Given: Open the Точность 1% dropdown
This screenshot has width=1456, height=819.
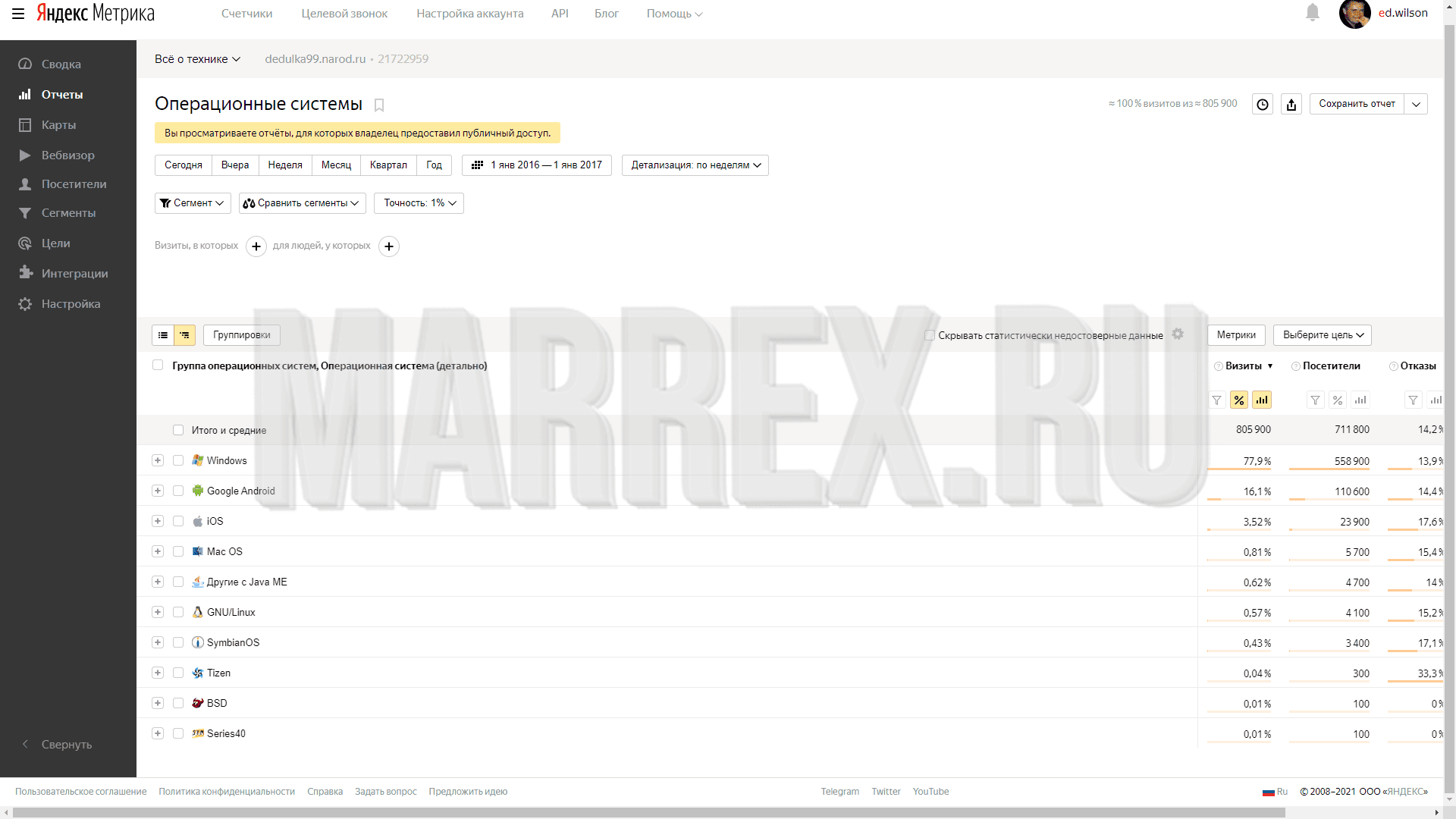Looking at the screenshot, I should (x=419, y=203).
